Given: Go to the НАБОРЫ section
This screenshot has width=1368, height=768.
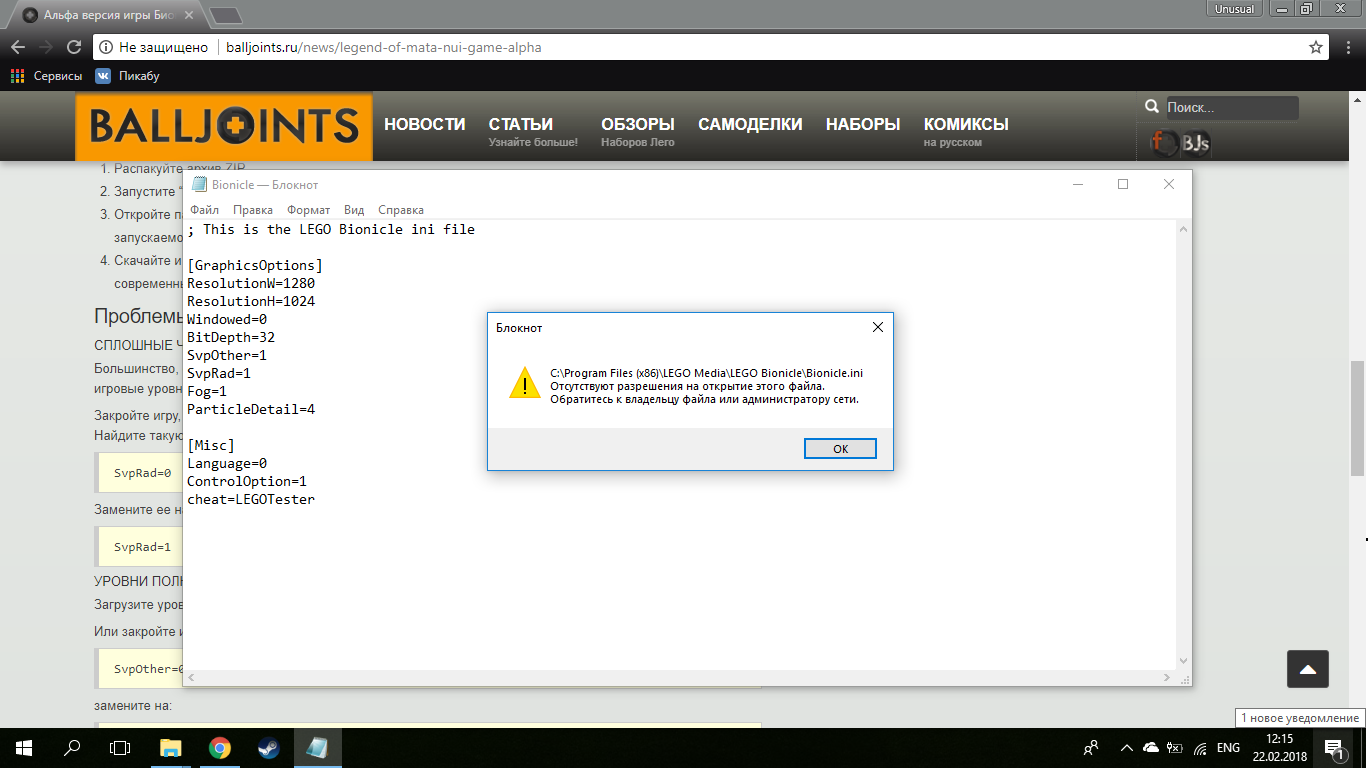Looking at the screenshot, I should click(x=863, y=125).
